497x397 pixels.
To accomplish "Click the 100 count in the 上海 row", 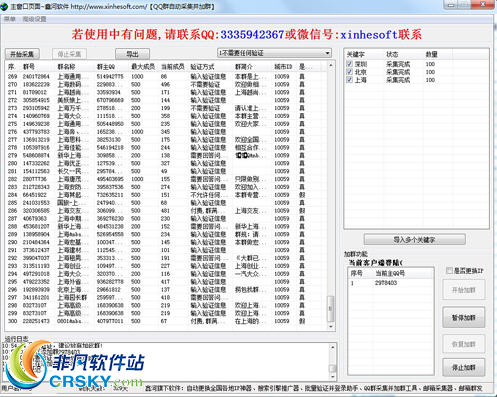I will (x=430, y=80).
